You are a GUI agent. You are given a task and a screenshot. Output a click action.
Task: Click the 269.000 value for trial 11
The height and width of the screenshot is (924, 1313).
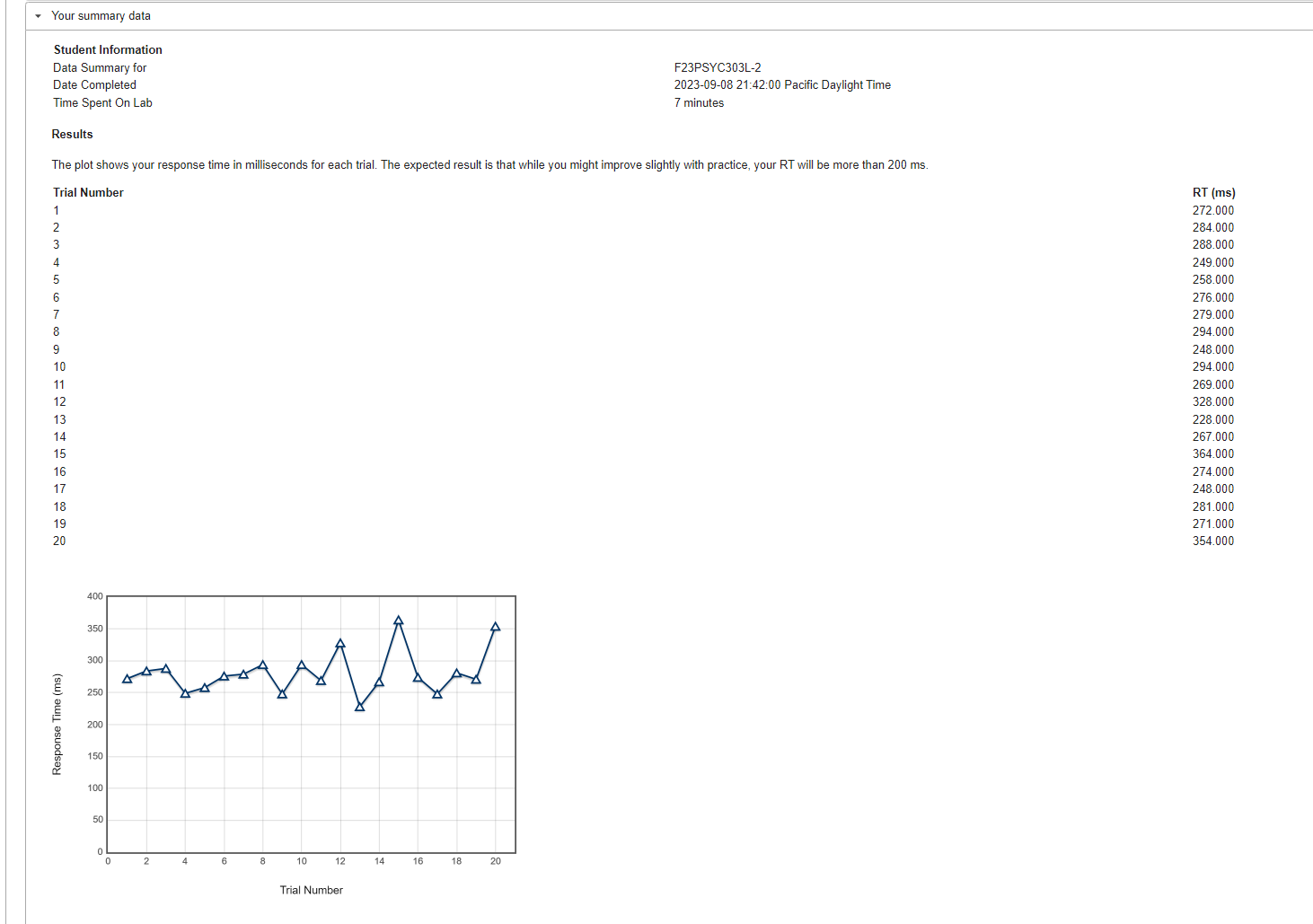tap(1212, 385)
